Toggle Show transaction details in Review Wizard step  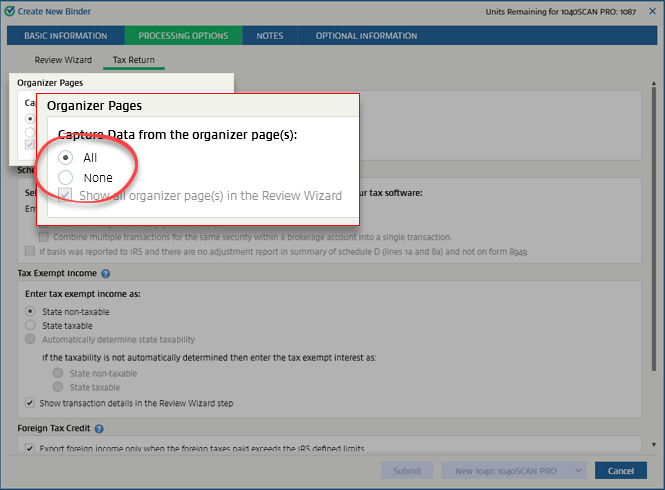click(30, 403)
